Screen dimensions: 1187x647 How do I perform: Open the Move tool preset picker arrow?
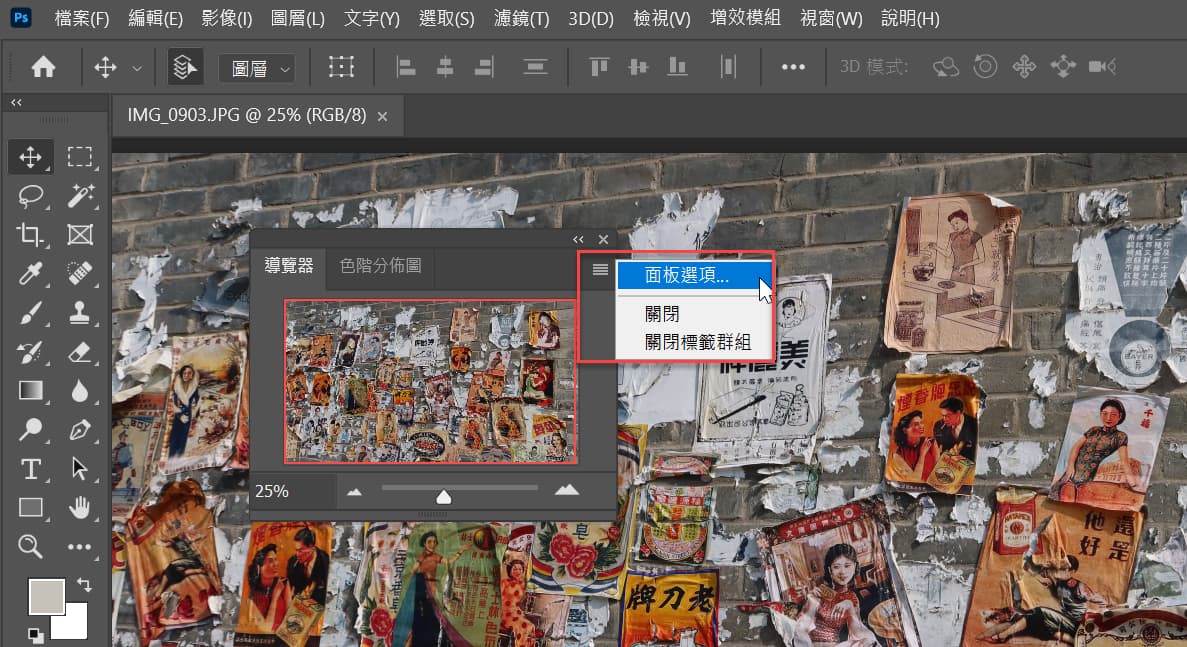click(137, 68)
